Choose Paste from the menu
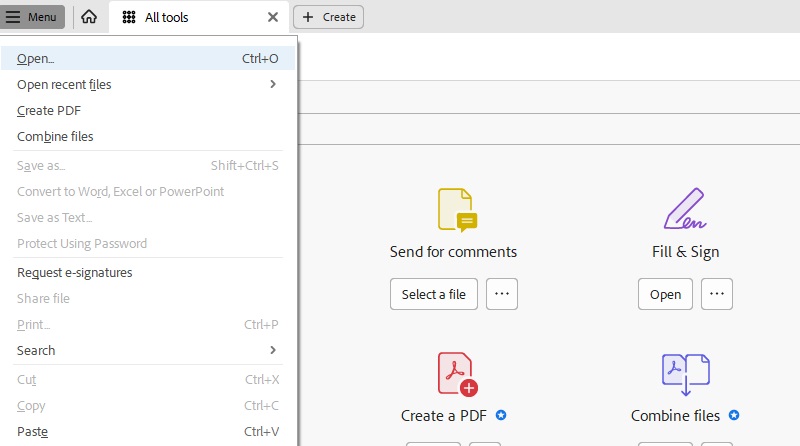Viewport: 800px width, 446px height. point(148,431)
